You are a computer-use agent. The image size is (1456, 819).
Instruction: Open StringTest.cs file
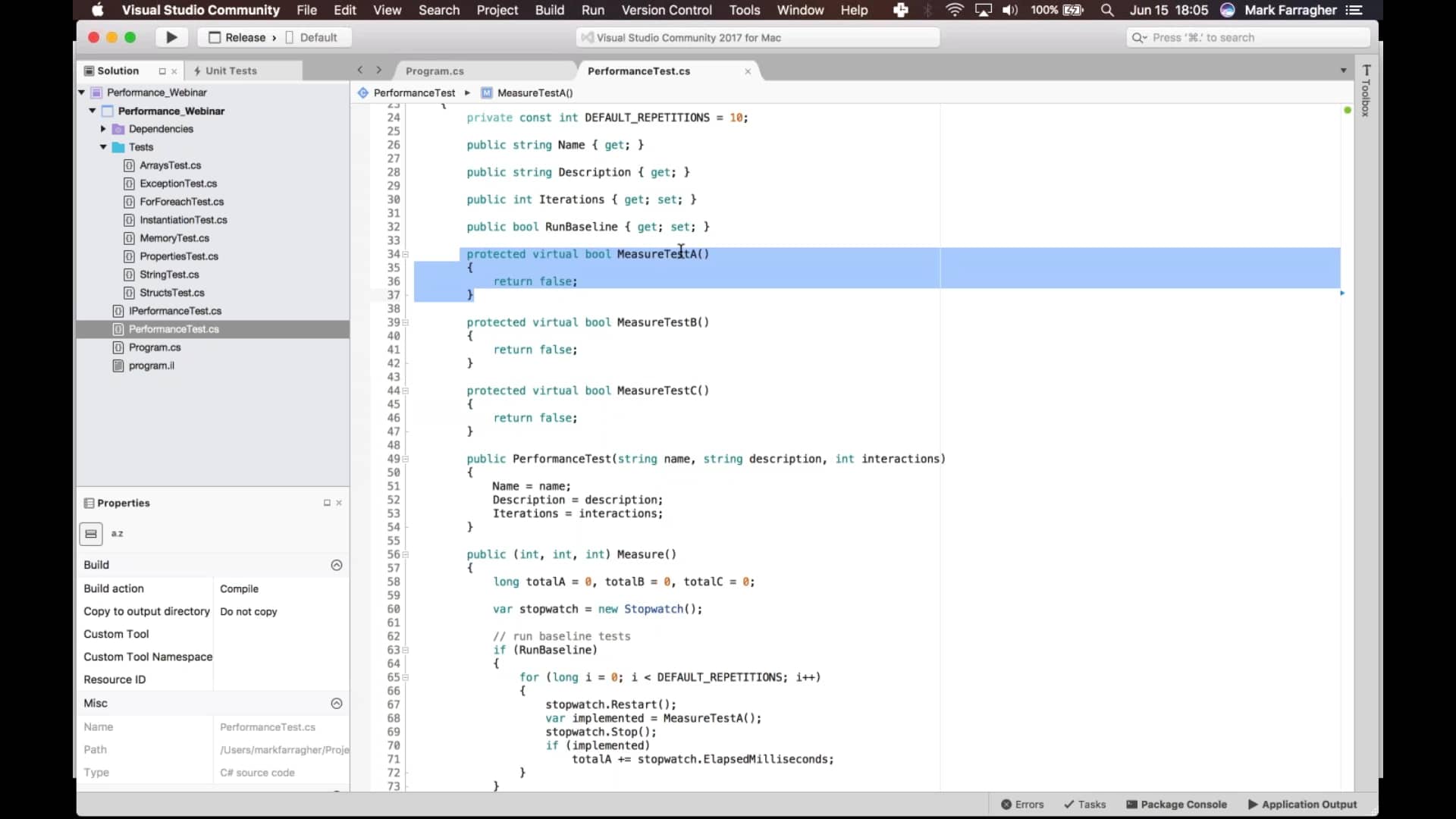pyautogui.click(x=169, y=275)
